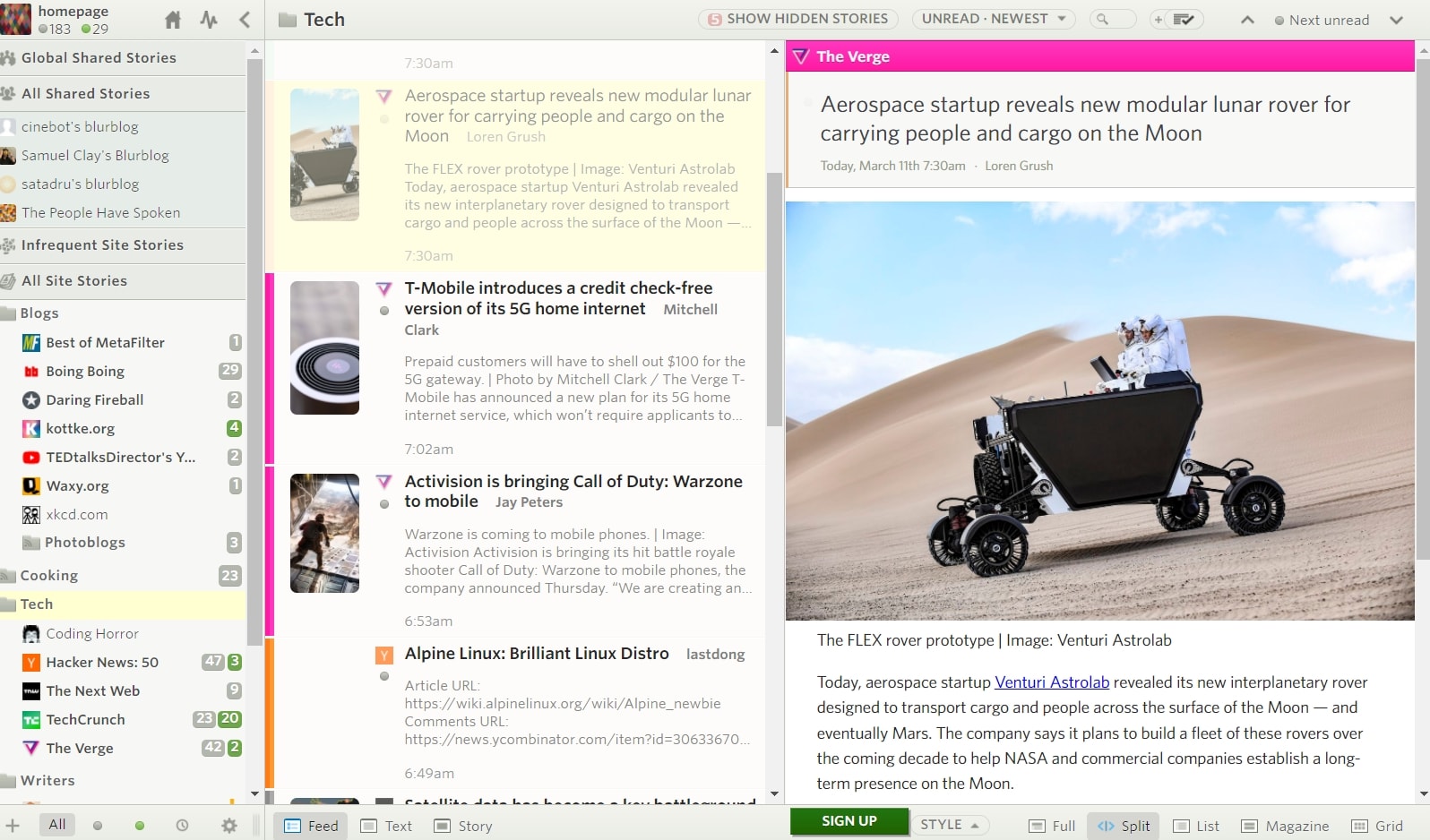Open the activity pulse icon
Viewport: 1430px width, 840px height.
[x=209, y=20]
